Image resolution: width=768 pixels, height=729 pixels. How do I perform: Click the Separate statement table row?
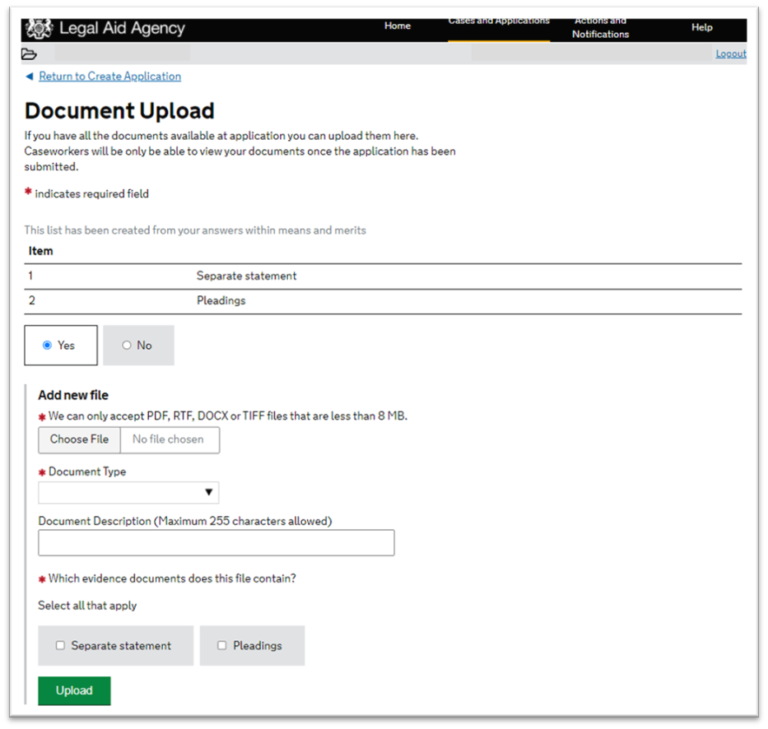click(383, 276)
